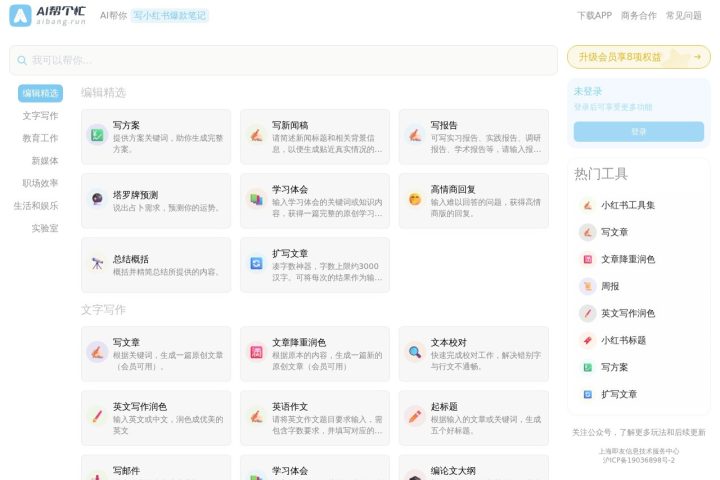720x480 pixels.
Task: Open the 生活和娱乐 category
Action: click(x=36, y=206)
